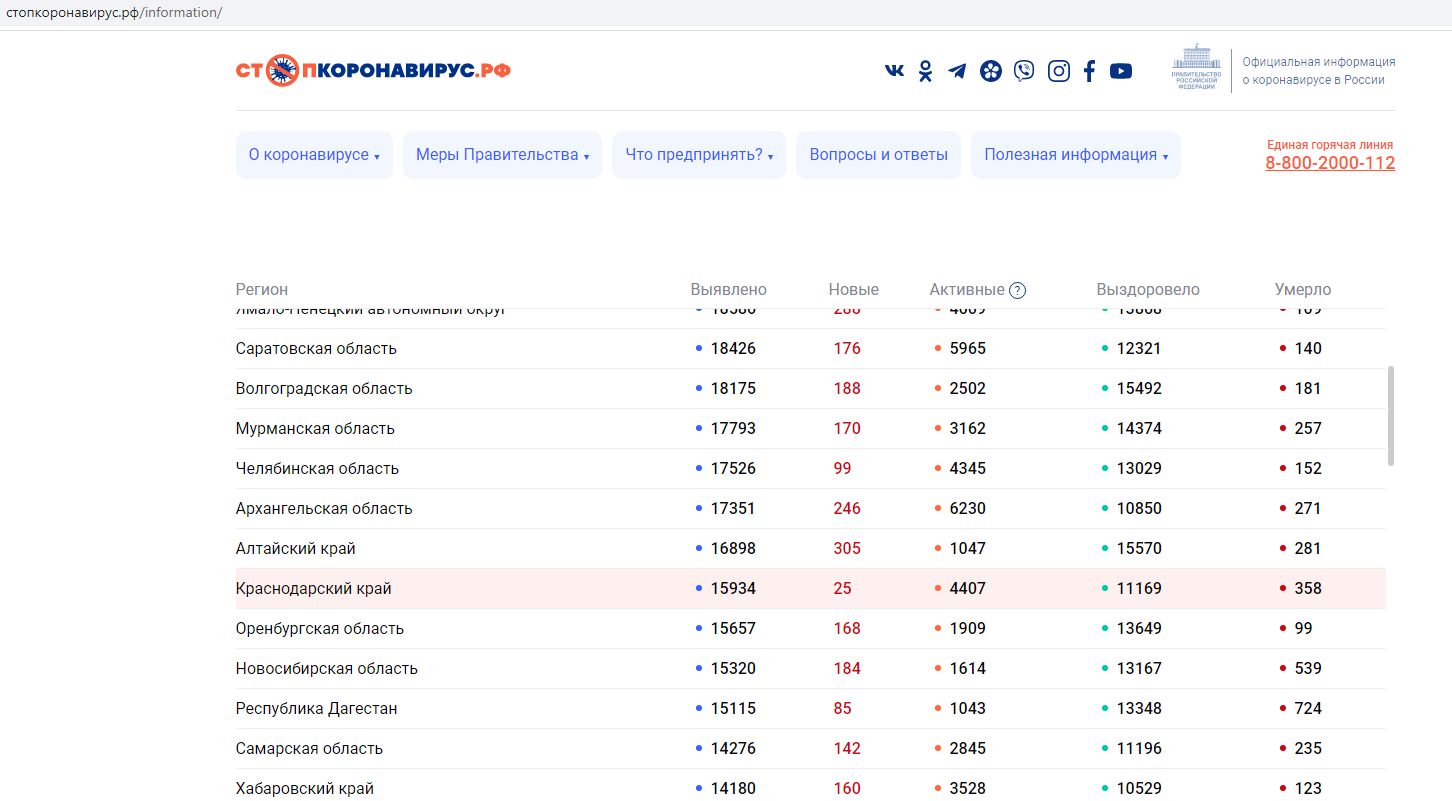Expand the Меры Правительства dropdown

coord(502,155)
